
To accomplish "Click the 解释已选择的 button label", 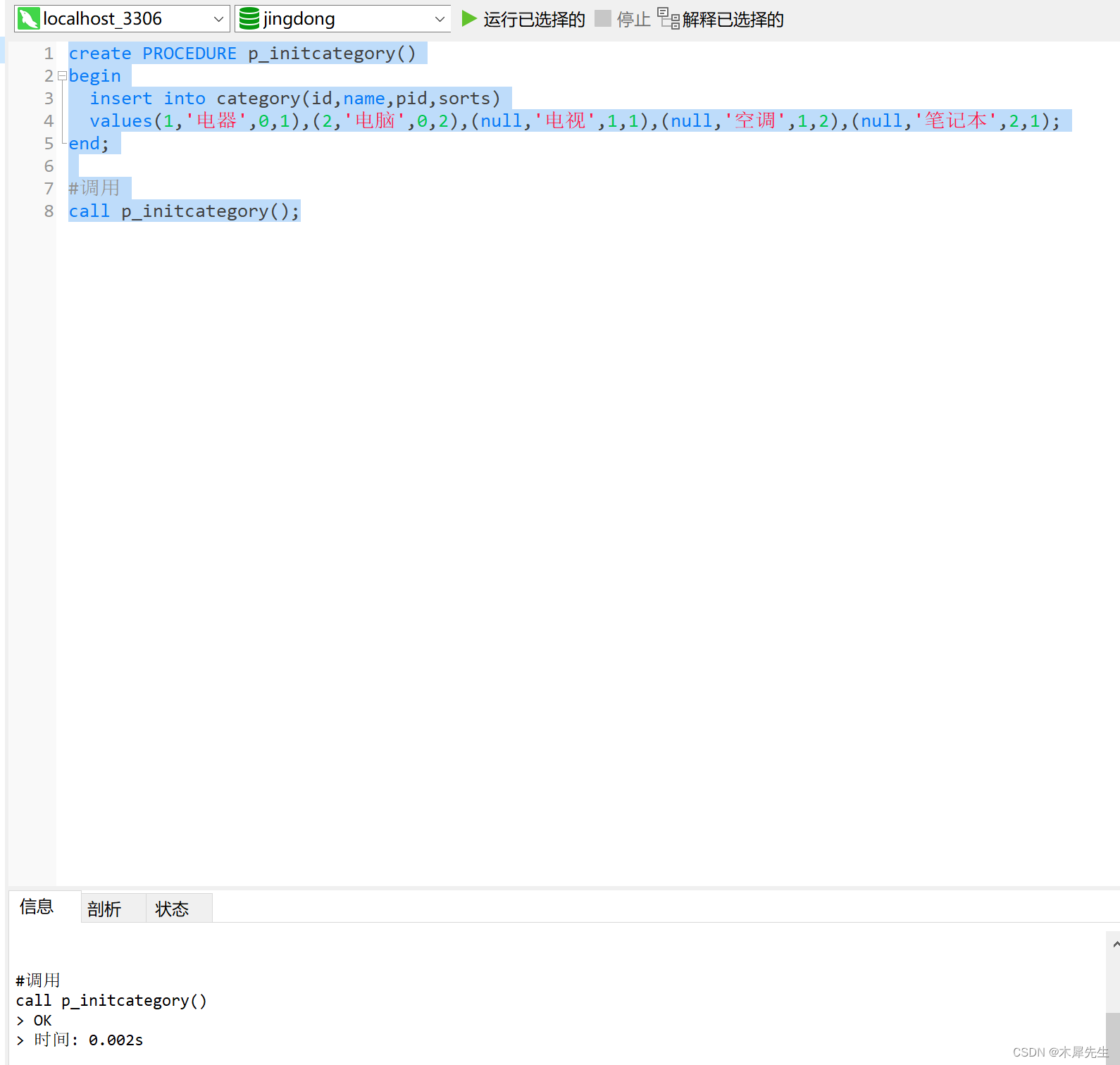I will click(733, 20).
